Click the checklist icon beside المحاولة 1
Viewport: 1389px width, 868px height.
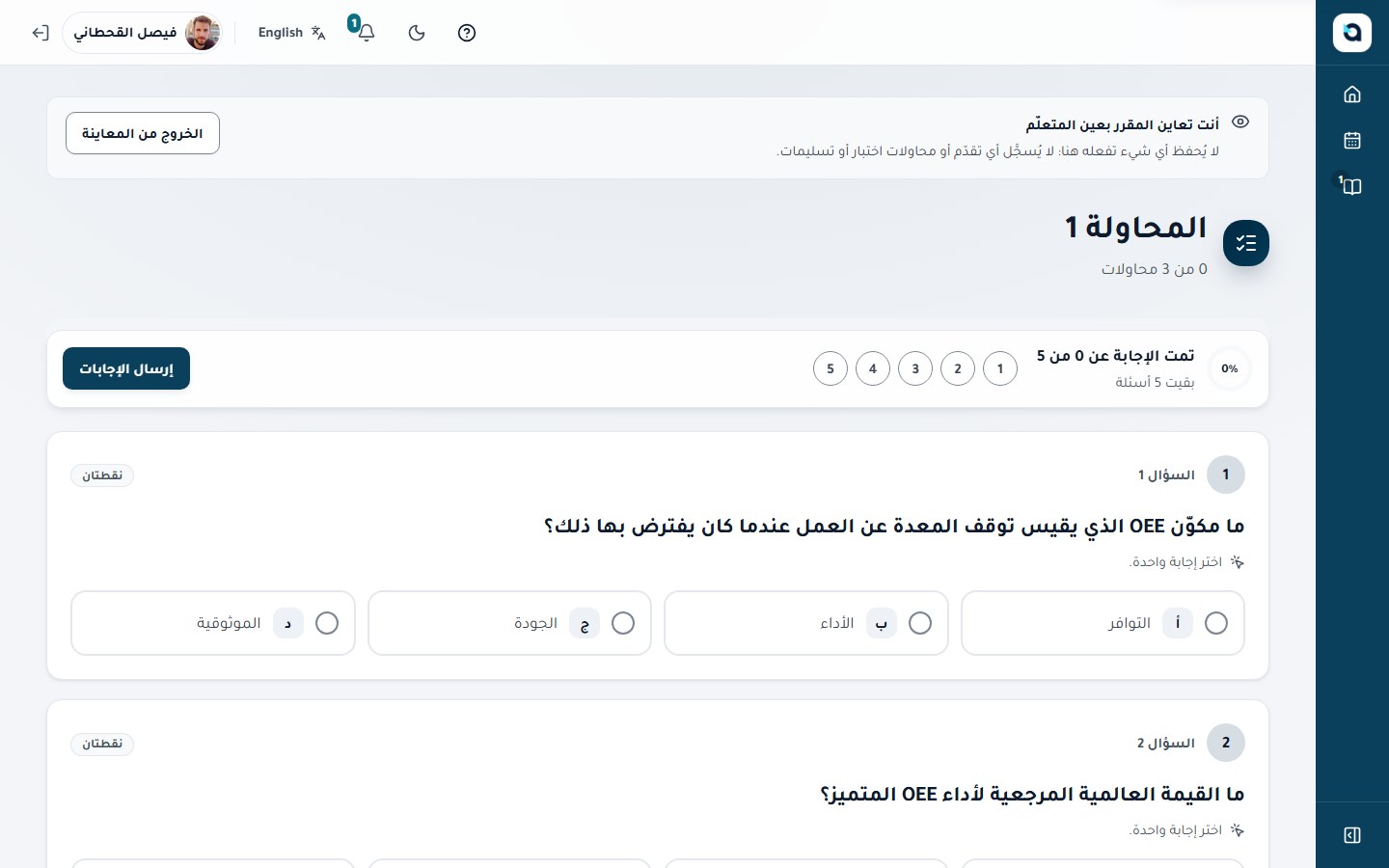coord(1246,243)
